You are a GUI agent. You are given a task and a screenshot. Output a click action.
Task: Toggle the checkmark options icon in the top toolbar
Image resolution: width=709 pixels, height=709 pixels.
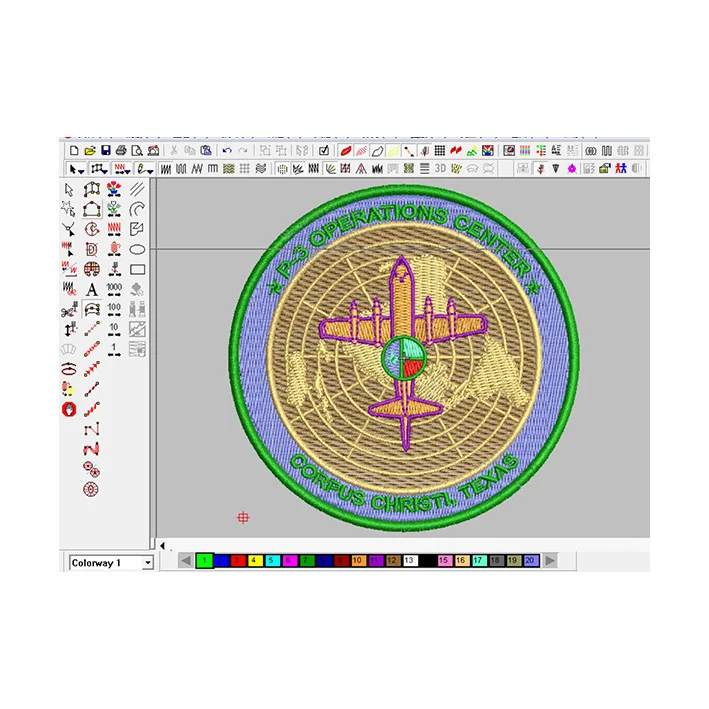pyautogui.click(x=324, y=151)
